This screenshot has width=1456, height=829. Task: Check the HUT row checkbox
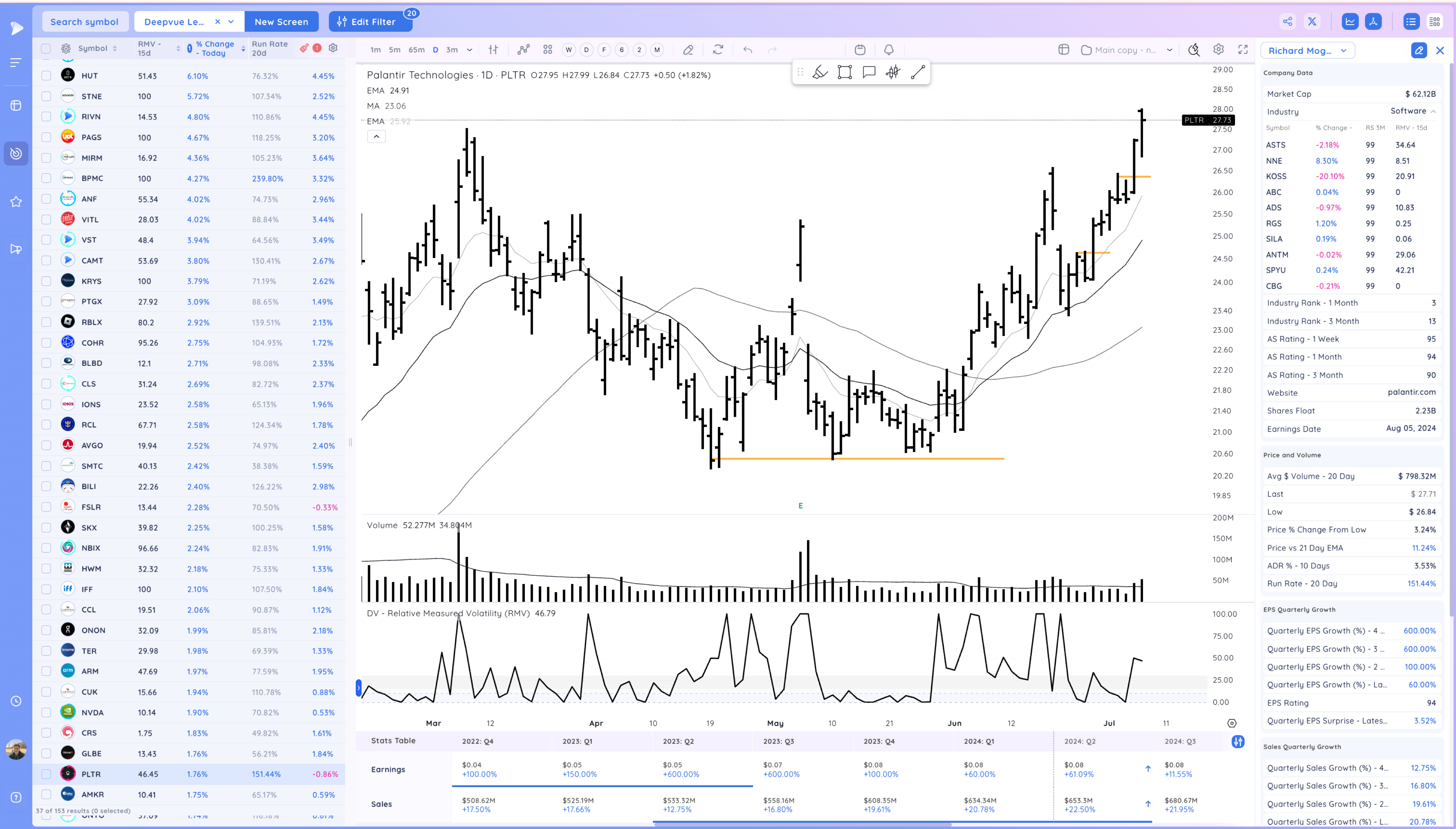pyautogui.click(x=46, y=76)
